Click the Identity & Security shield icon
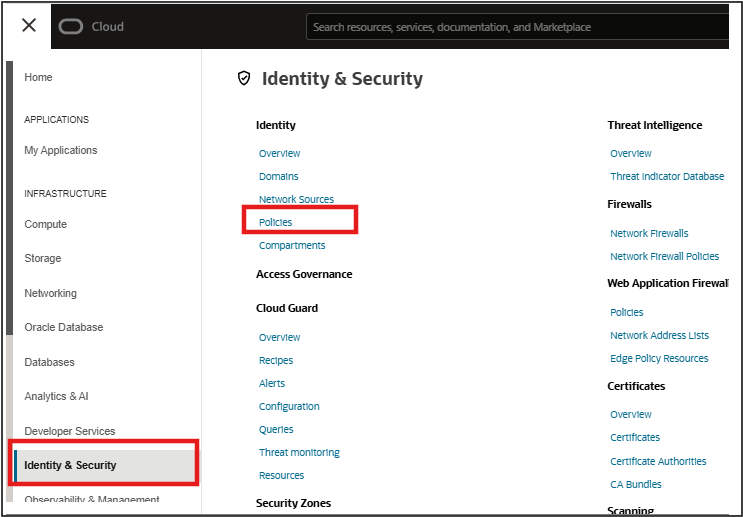Viewport: 743px width, 517px height. (x=244, y=78)
